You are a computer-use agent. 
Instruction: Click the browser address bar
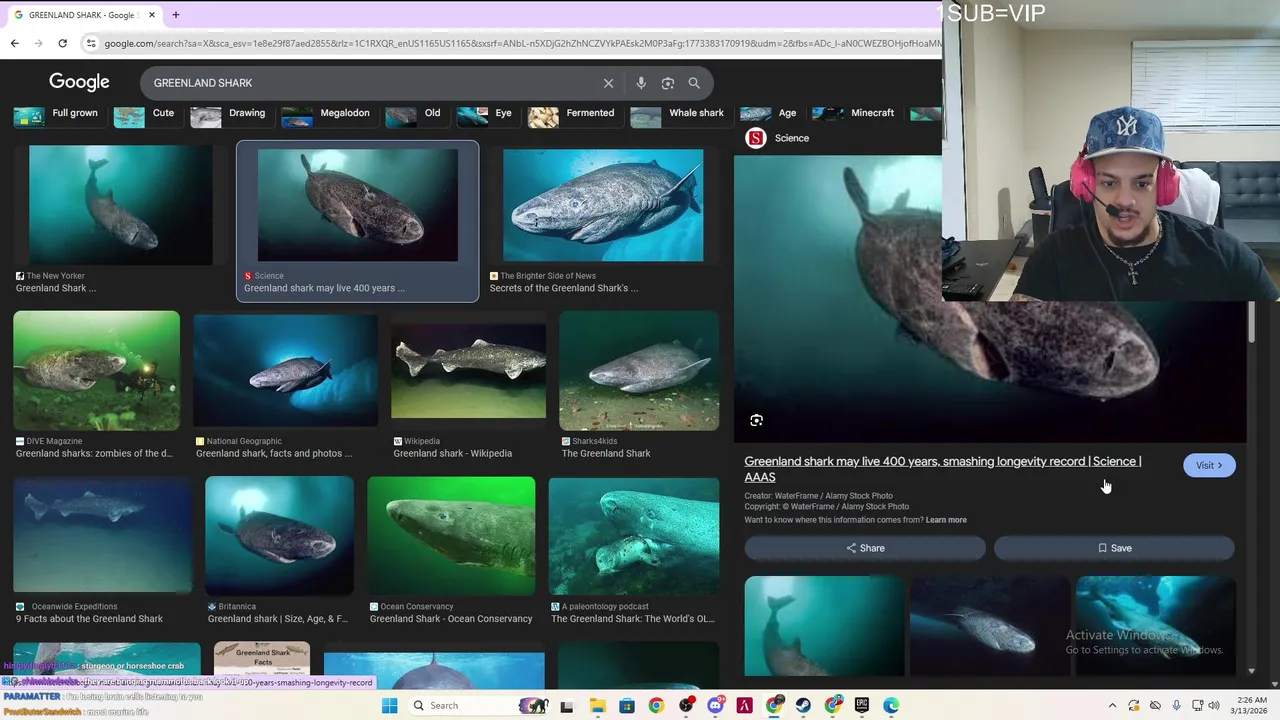tap(520, 43)
